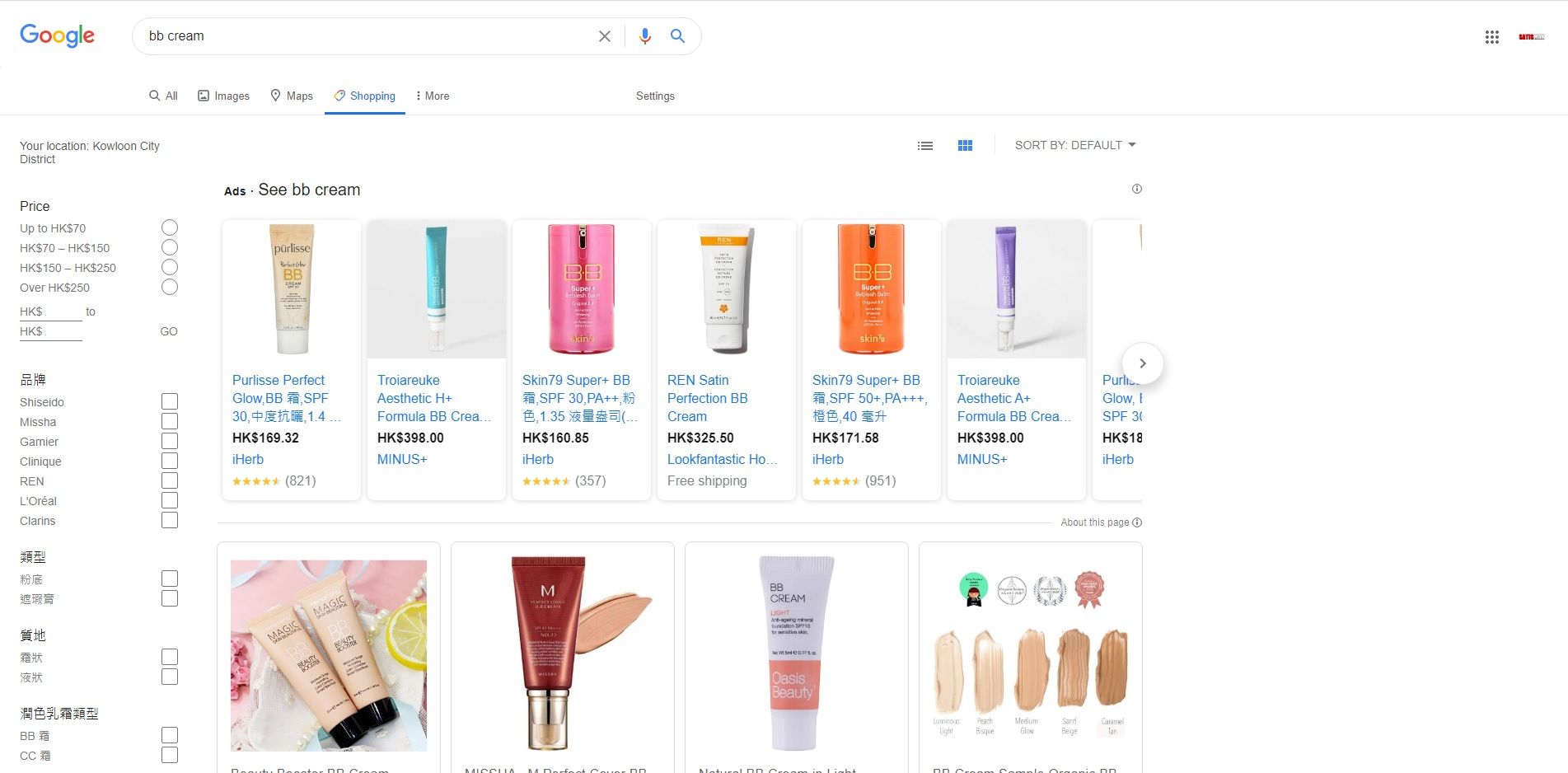Select price range Over HK$250
The height and width of the screenshot is (773, 1568).
point(170,287)
